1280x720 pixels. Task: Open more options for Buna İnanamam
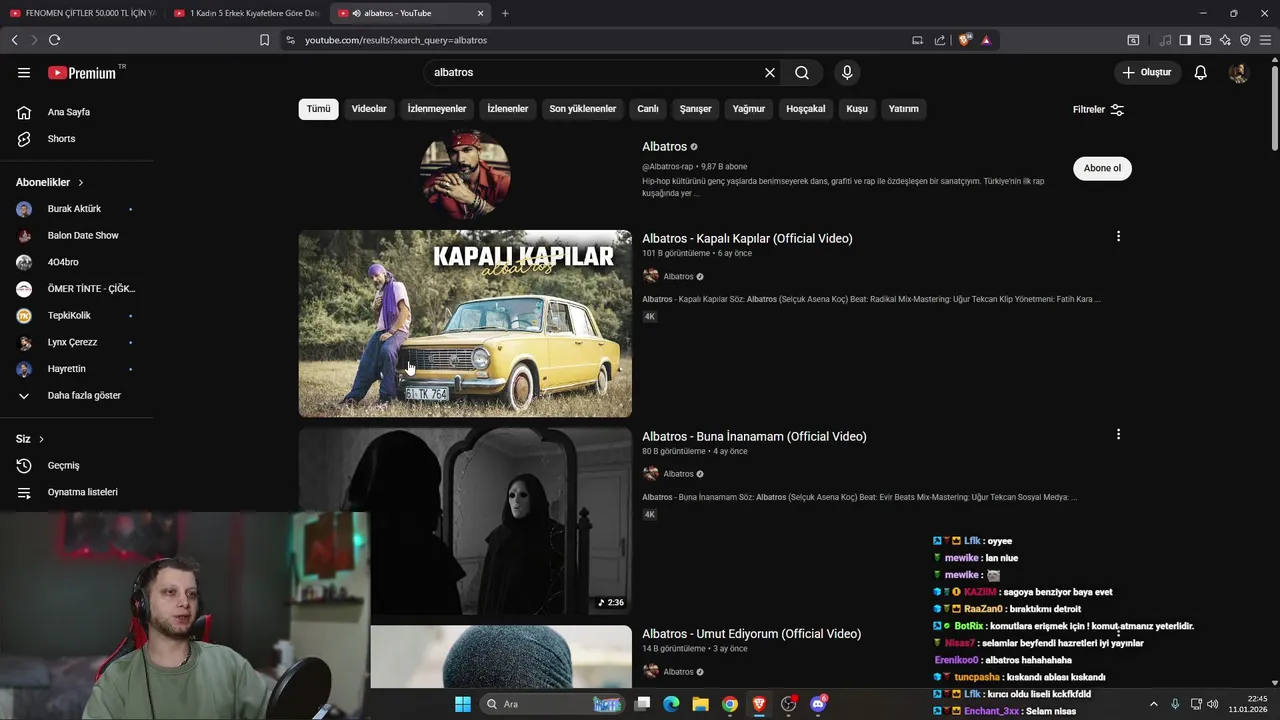(x=1118, y=435)
